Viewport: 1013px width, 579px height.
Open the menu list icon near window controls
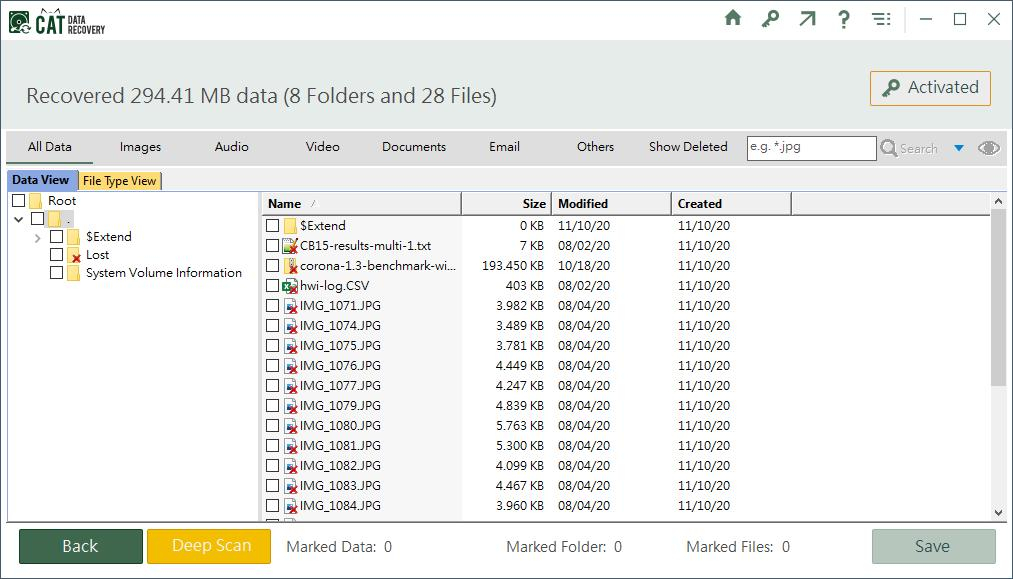881,18
